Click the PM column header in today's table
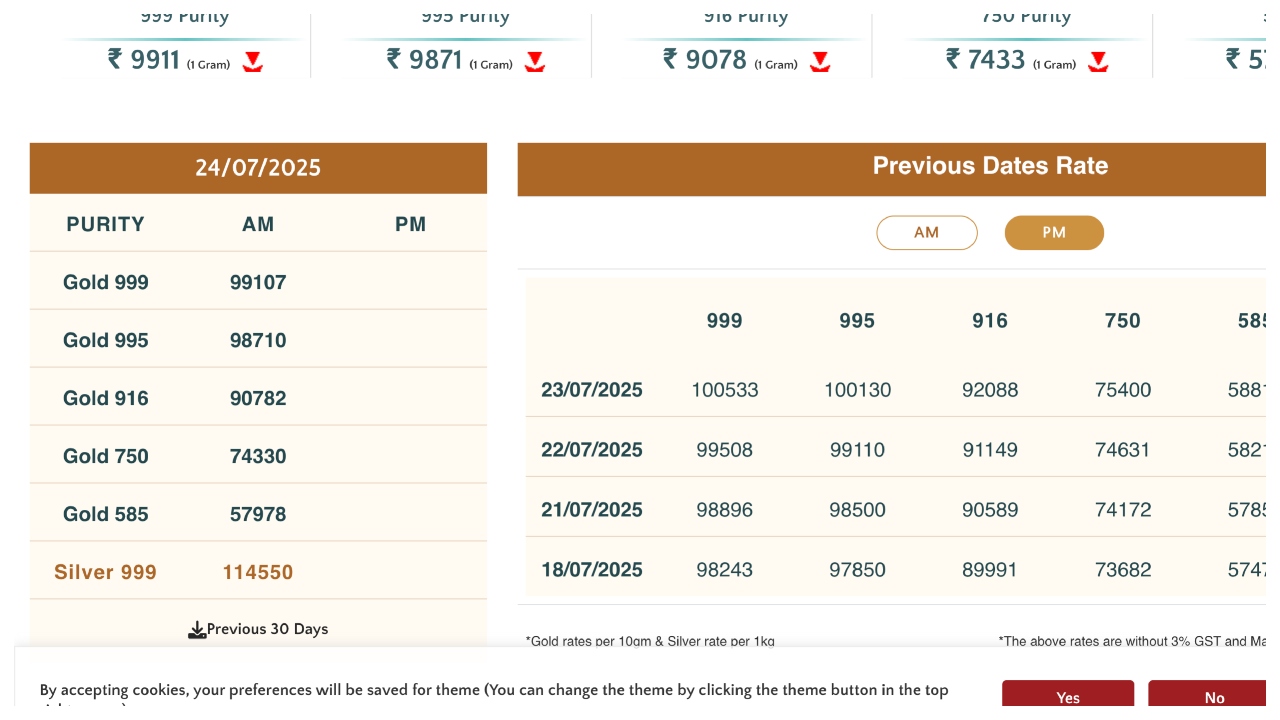This screenshot has height=720, width=1280. [x=410, y=224]
